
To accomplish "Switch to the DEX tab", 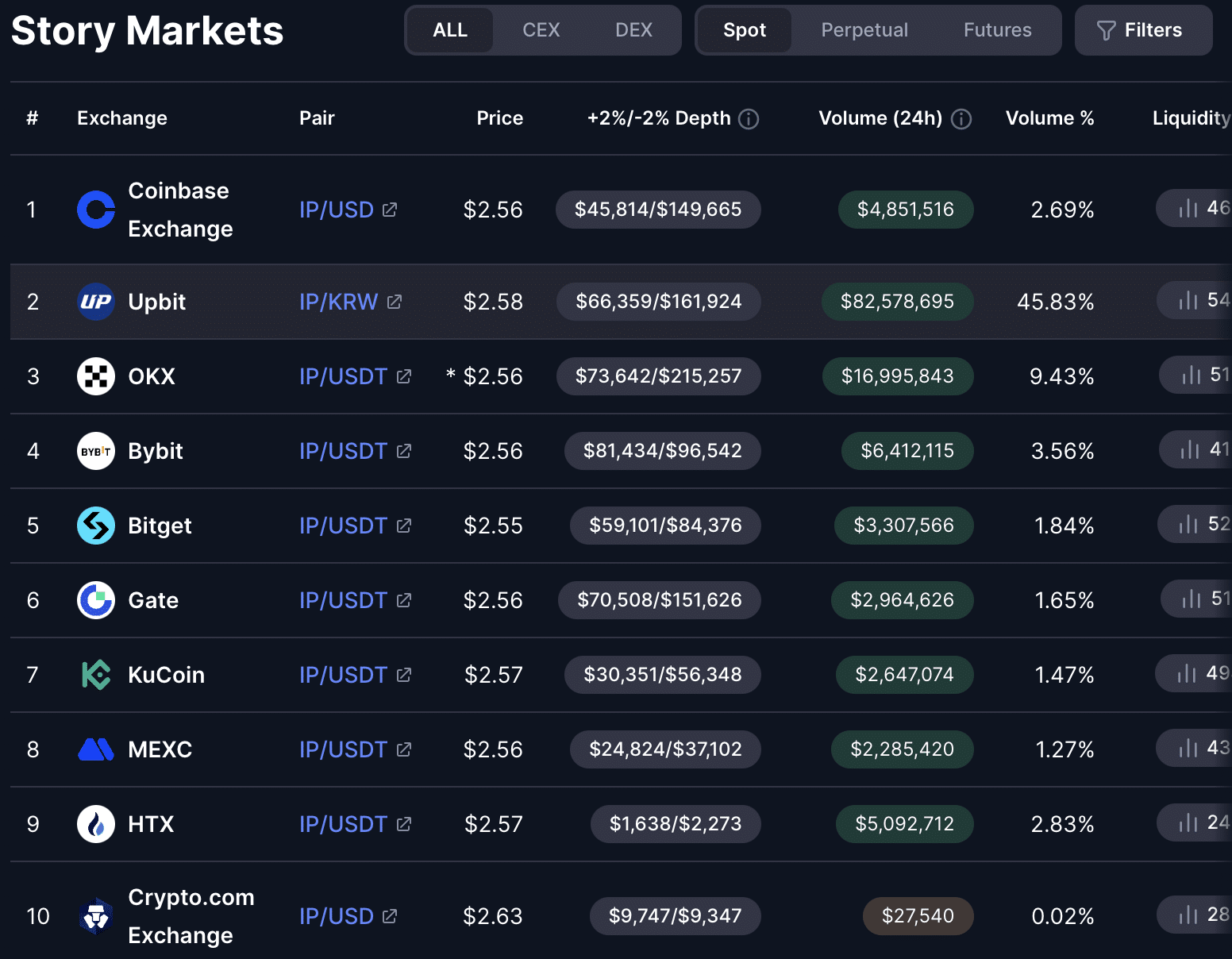I will coord(633,30).
